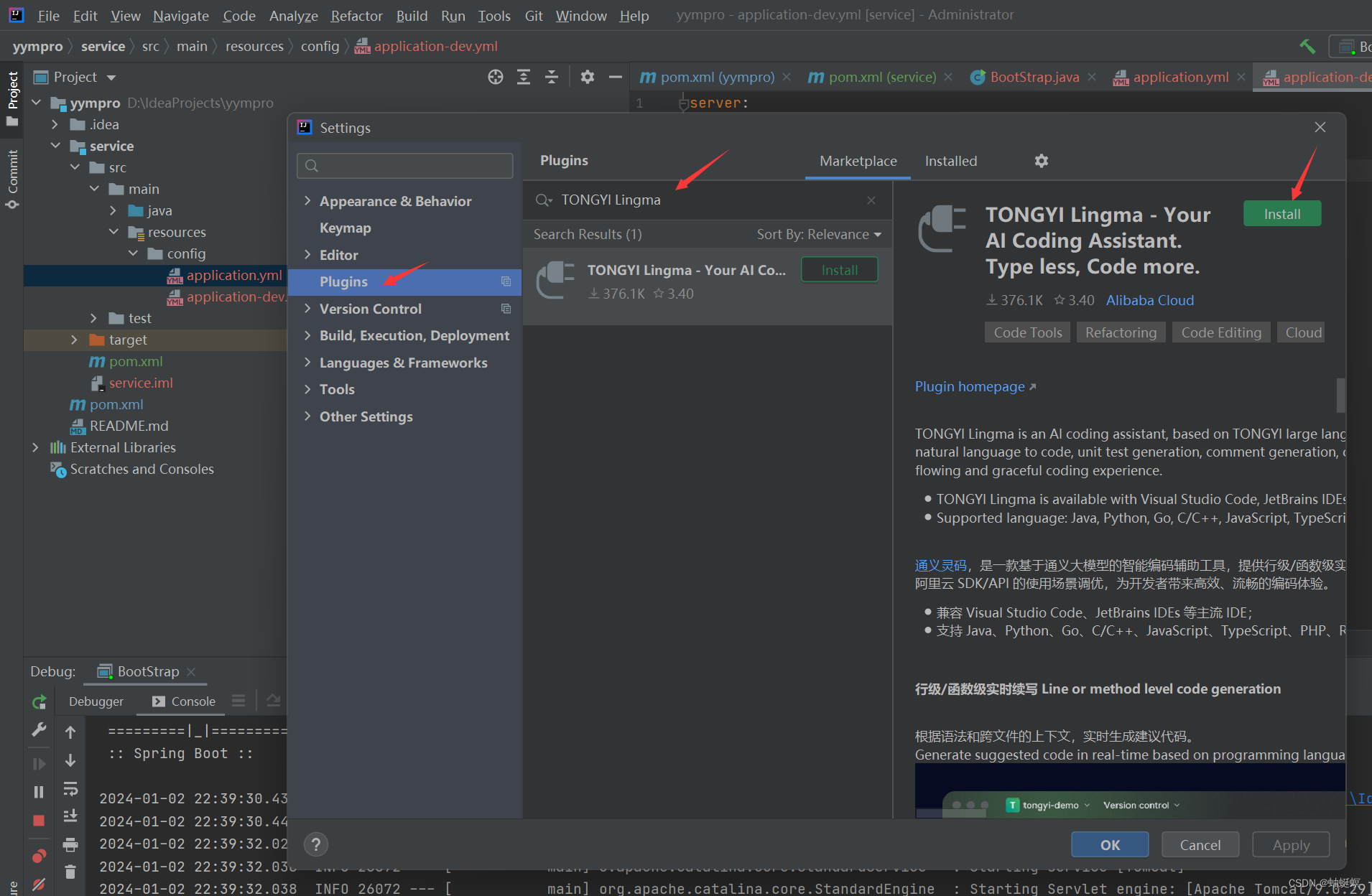The image size is (1372, 896).
Task: Open the Sort By Relevance dropdown
Action: click(819, 235)
